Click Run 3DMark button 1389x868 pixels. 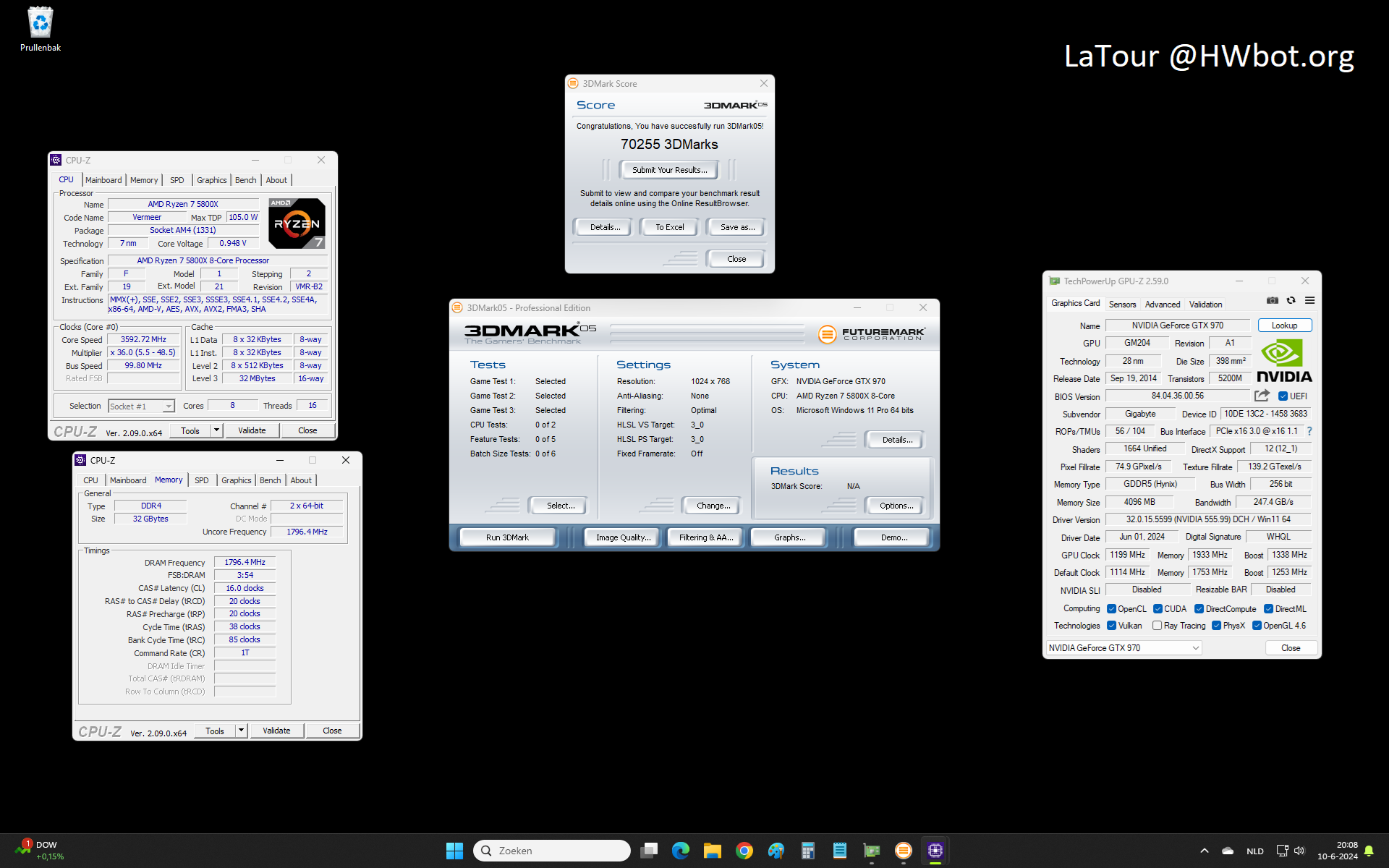coord(507,537)
